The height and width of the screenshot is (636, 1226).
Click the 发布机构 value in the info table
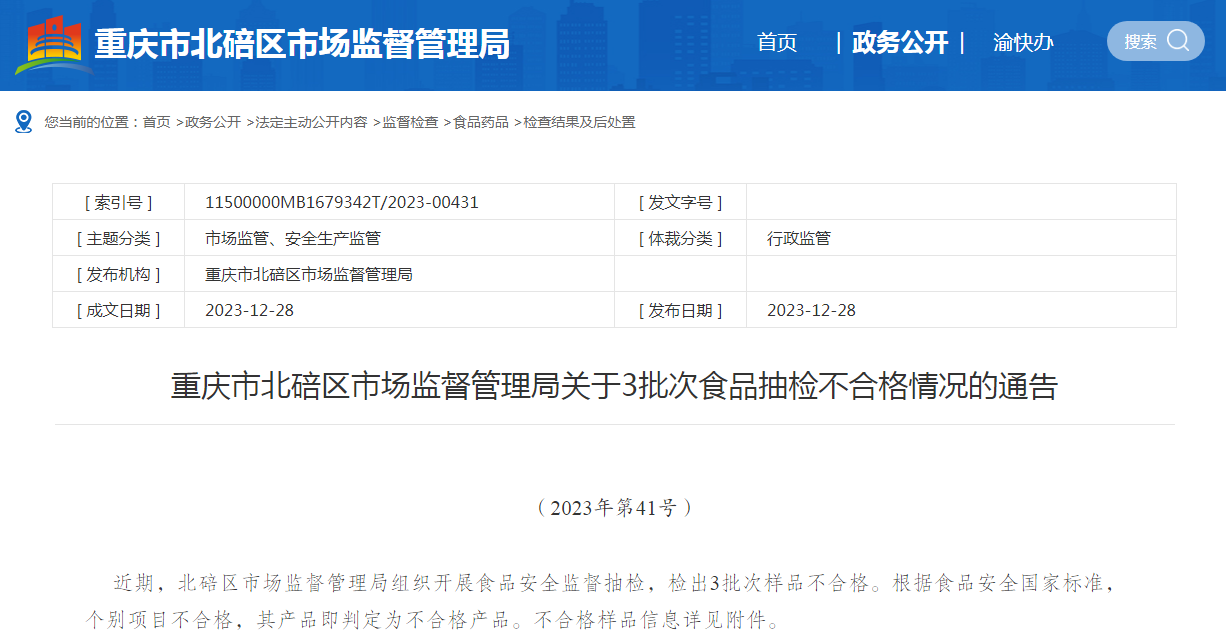point(308,274)
